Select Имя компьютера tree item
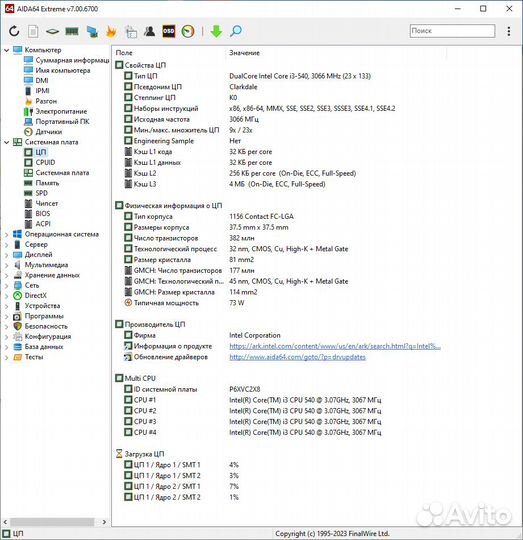Viewport: 523px width, 540px height. coord(57,71)
